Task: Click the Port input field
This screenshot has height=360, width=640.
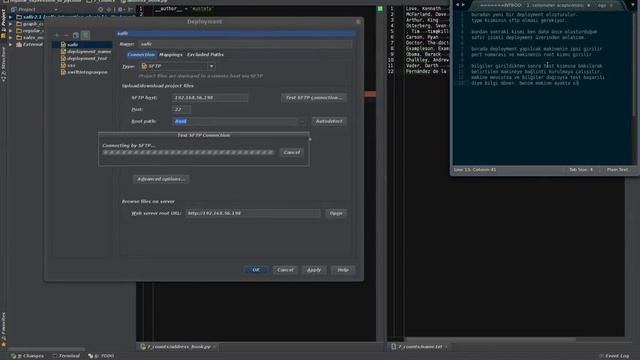Action: 181,109
